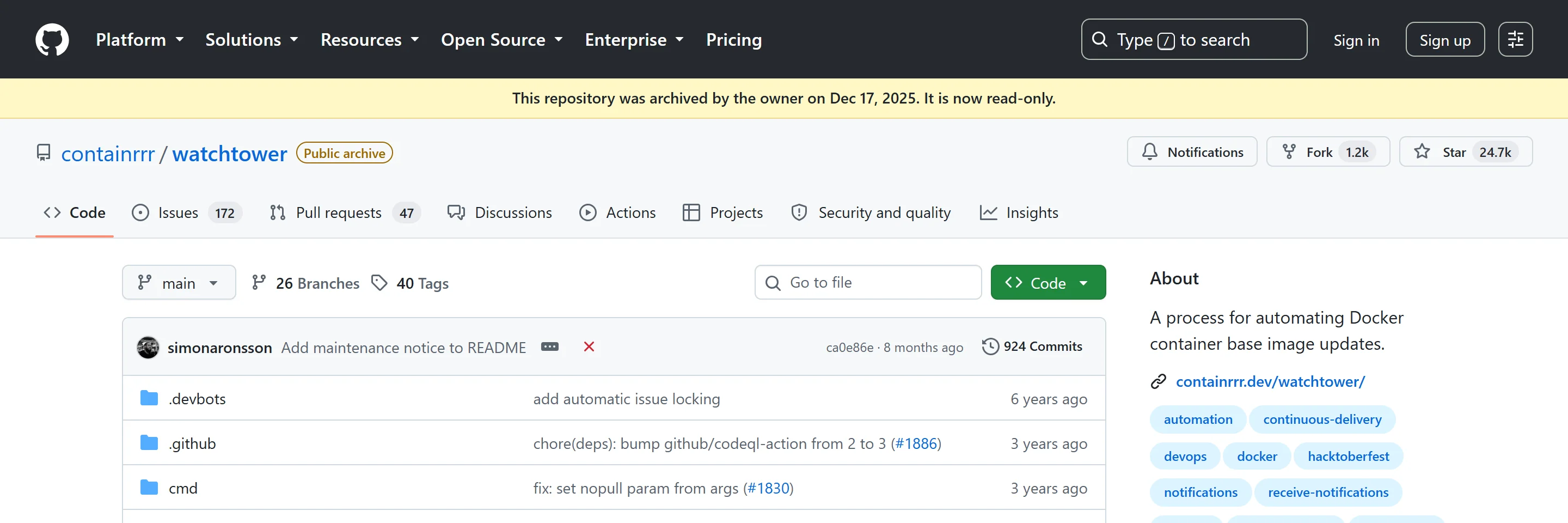
Task: Open the Pricing page
Action: coord(733,40)
